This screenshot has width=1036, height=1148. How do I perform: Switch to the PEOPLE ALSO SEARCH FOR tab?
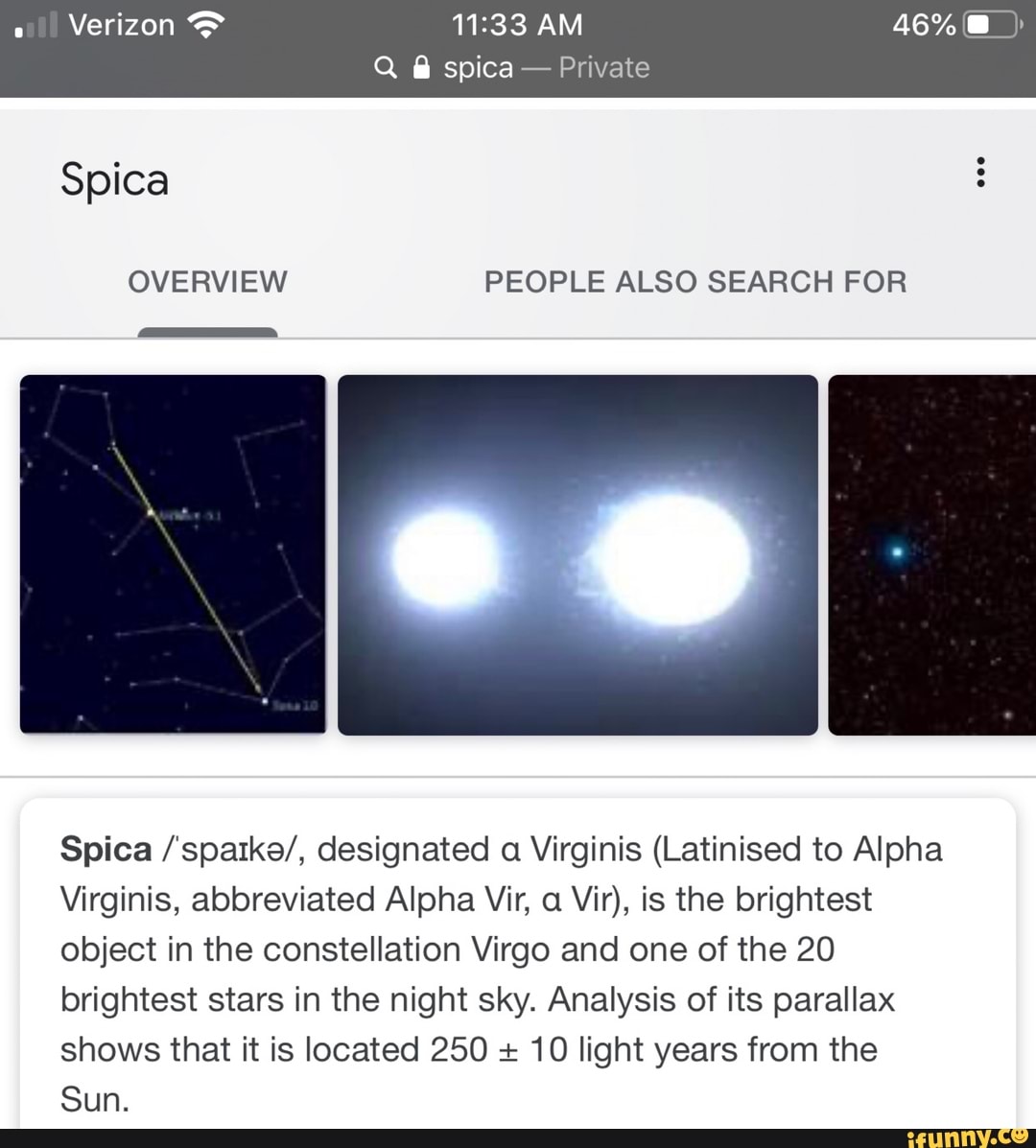coord(695,282)
